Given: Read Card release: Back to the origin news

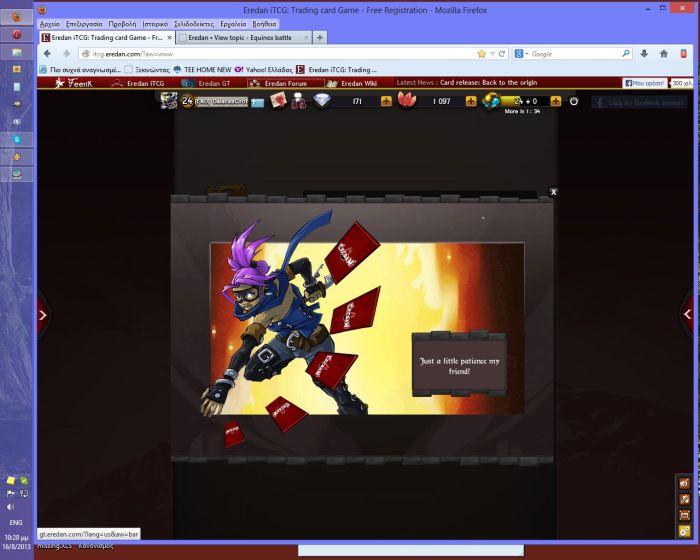Looking at the screenshot, I should (488, 83).
